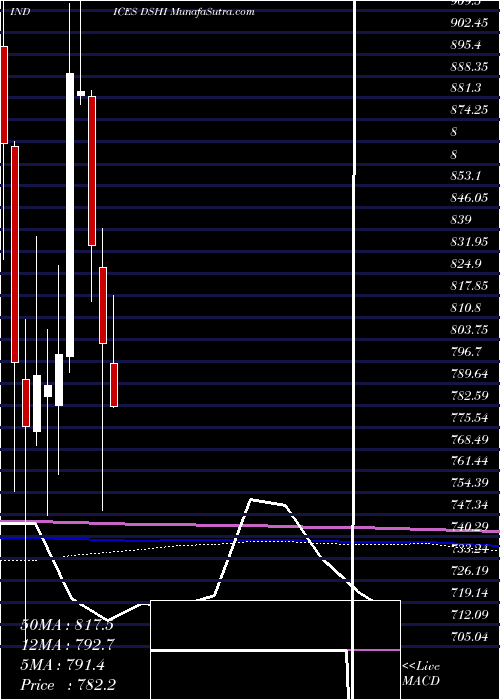The width and height of the screenshot is (500, 700).
Task: Click the 719.14 price axis label
Action: [469, 593]
